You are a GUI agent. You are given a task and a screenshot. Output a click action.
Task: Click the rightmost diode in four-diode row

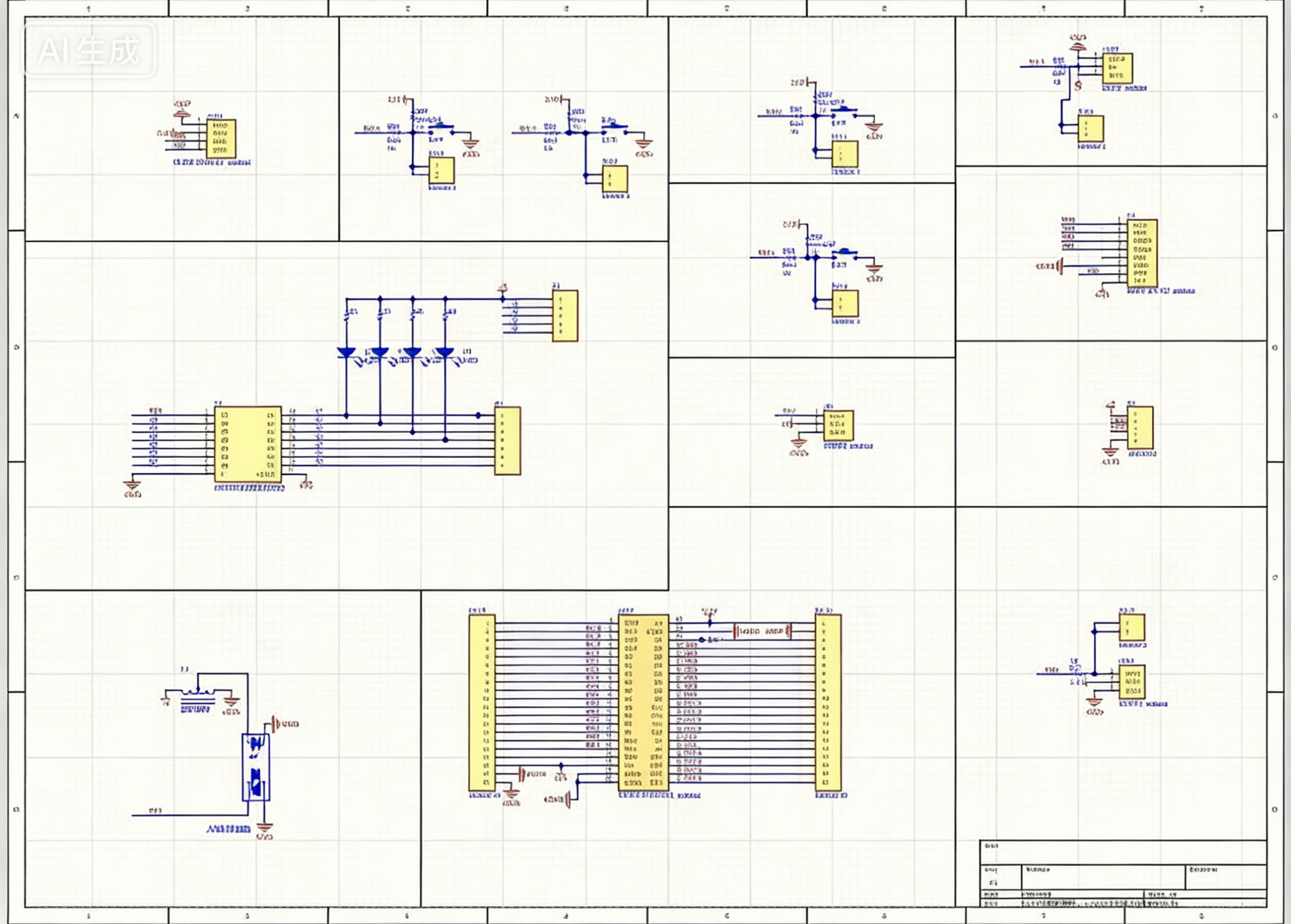click(x=444, y=353)
